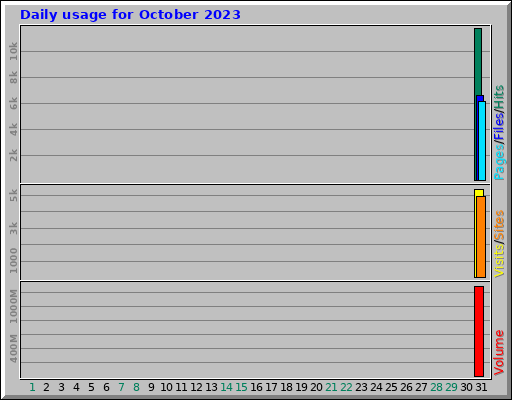Click day 17 on the x-axis

tap(271, 387)
